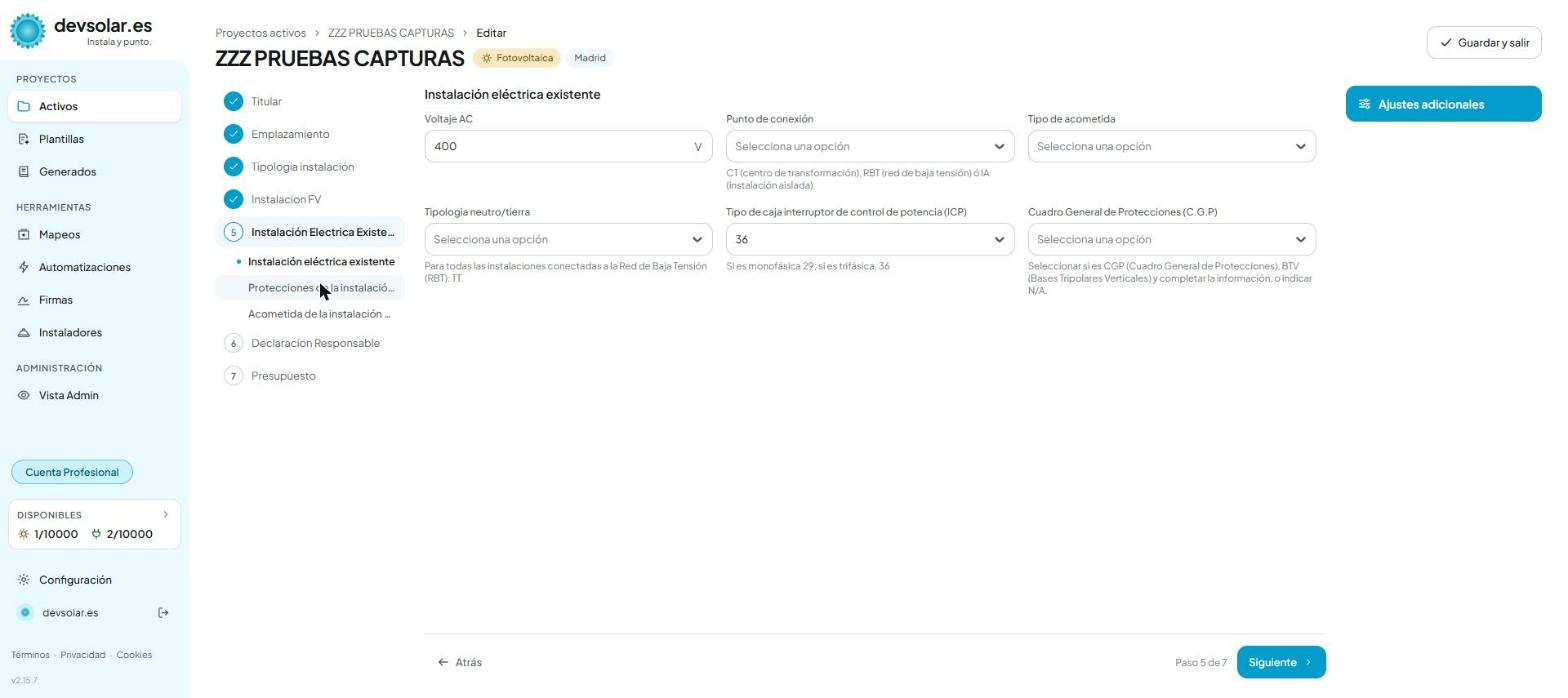Click the devsolar.es sun logo

pyautogui.click(x=28, y=32)
